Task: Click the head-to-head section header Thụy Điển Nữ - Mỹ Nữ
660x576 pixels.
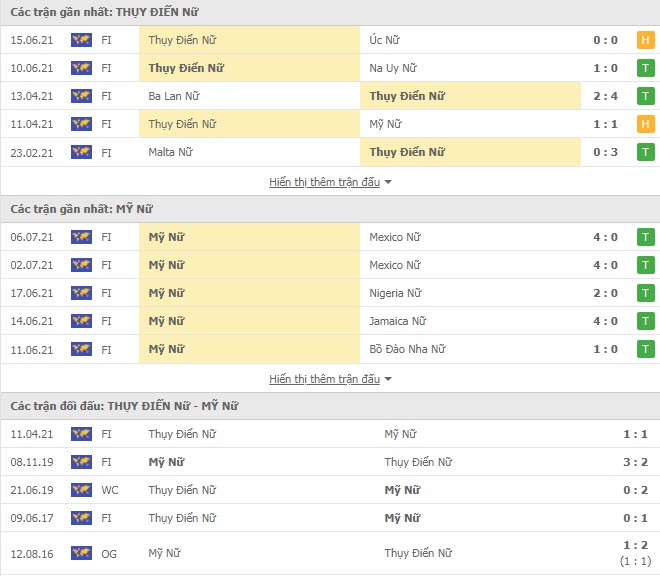Action: point(124,406)
